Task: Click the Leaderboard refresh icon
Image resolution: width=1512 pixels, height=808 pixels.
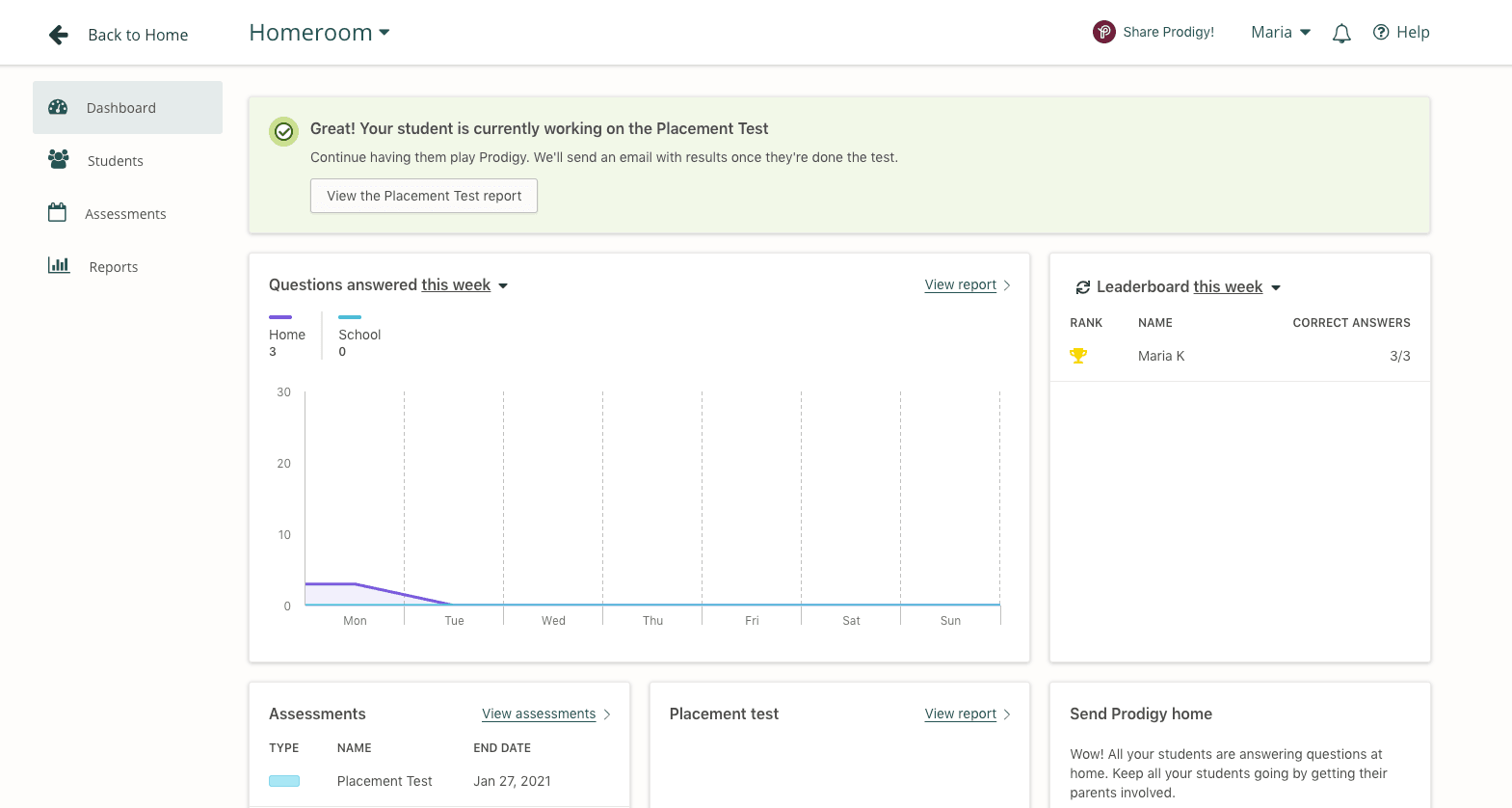Action: click(1083, 287)
